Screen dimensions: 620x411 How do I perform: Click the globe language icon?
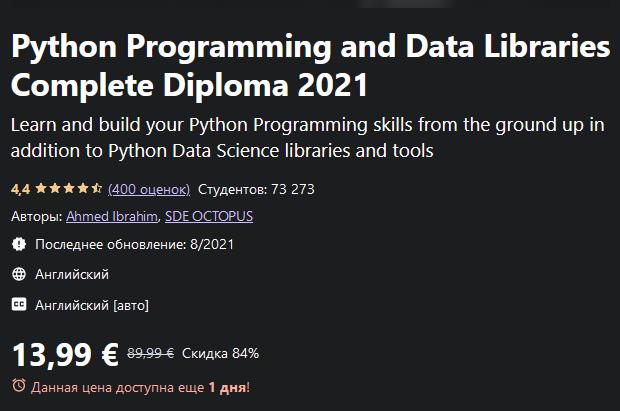(x=18, y=274)
